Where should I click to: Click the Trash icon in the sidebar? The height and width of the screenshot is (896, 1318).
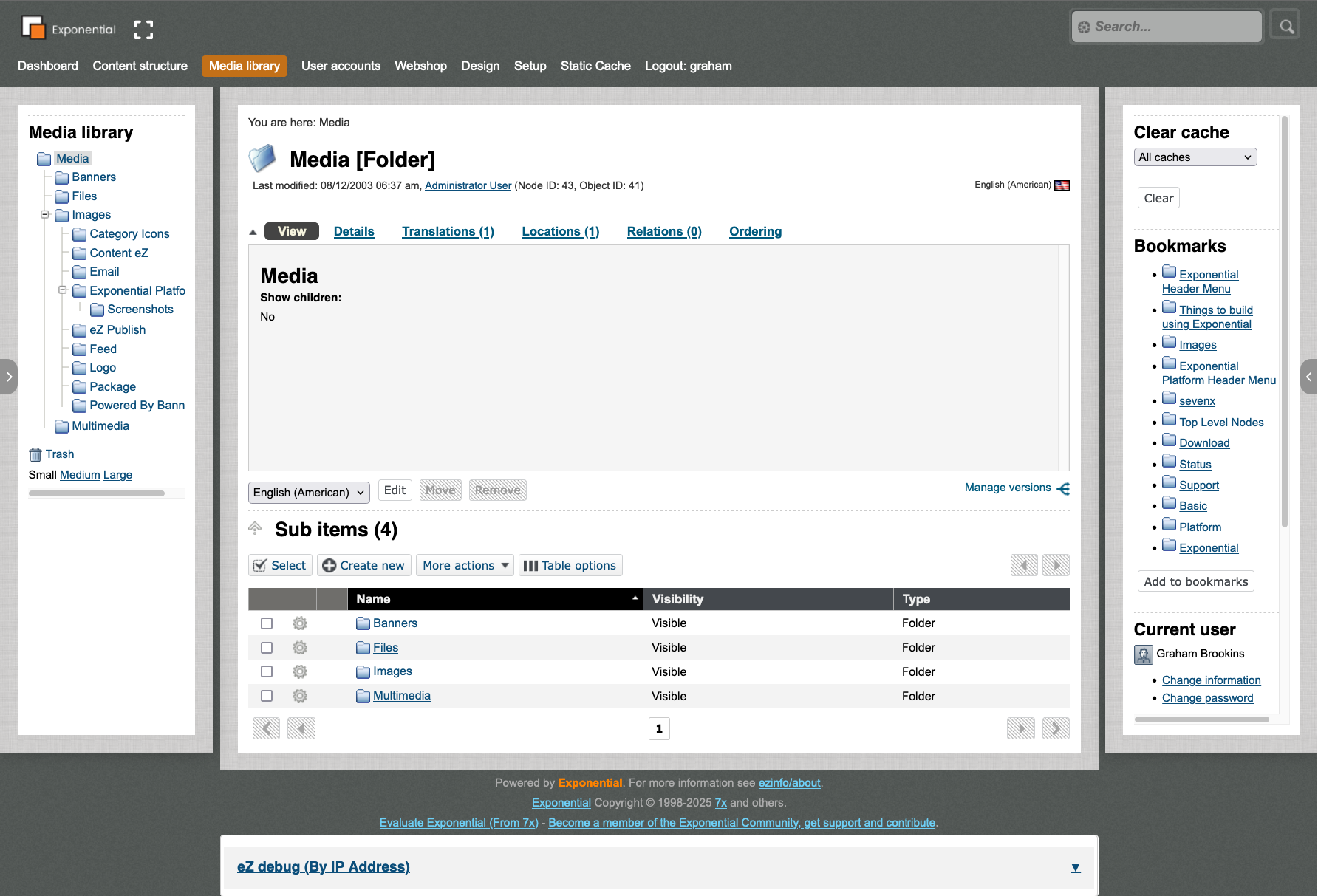click(35, 454)
